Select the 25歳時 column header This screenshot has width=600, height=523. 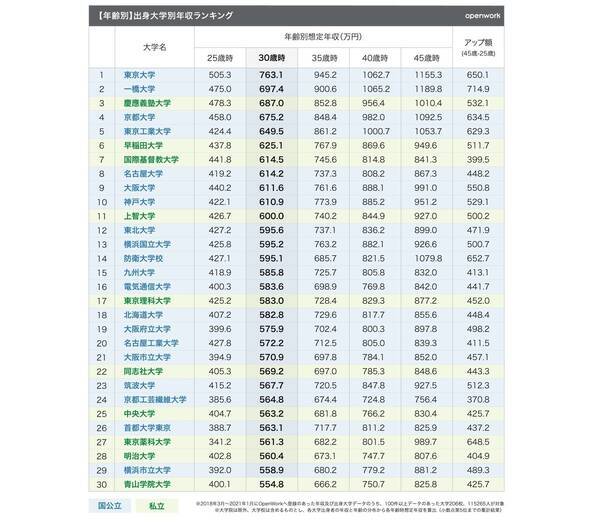point(220,58)
